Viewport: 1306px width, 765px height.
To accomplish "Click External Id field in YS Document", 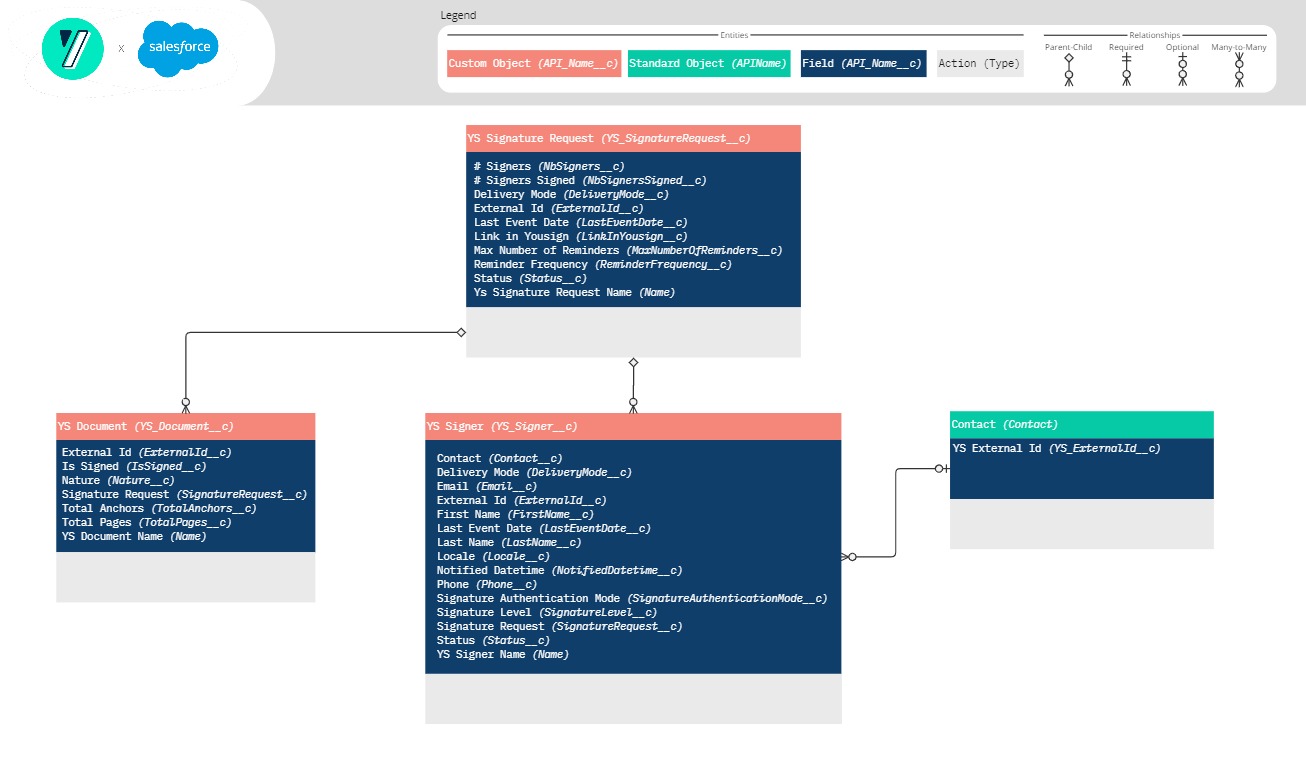I will pos(147,452).
